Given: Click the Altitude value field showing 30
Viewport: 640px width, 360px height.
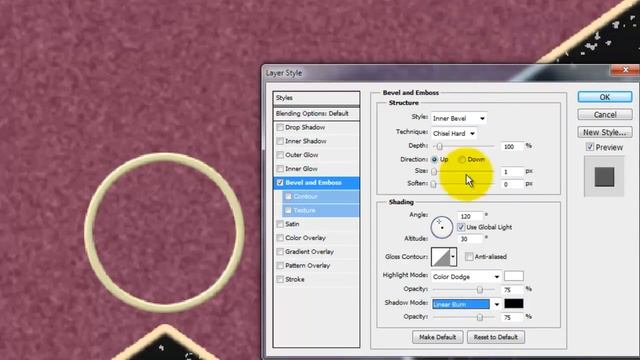Looking at the screenshot, I should coord(470,239).
